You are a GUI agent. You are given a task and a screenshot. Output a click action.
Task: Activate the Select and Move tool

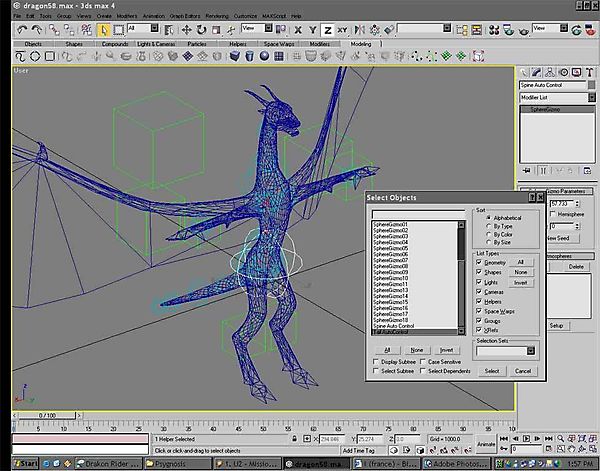click(186, 29)
